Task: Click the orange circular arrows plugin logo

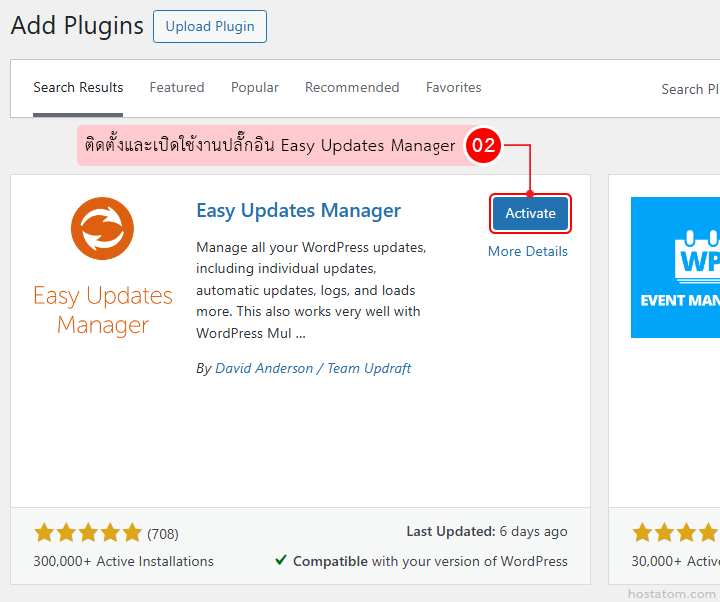Action: 102,229
